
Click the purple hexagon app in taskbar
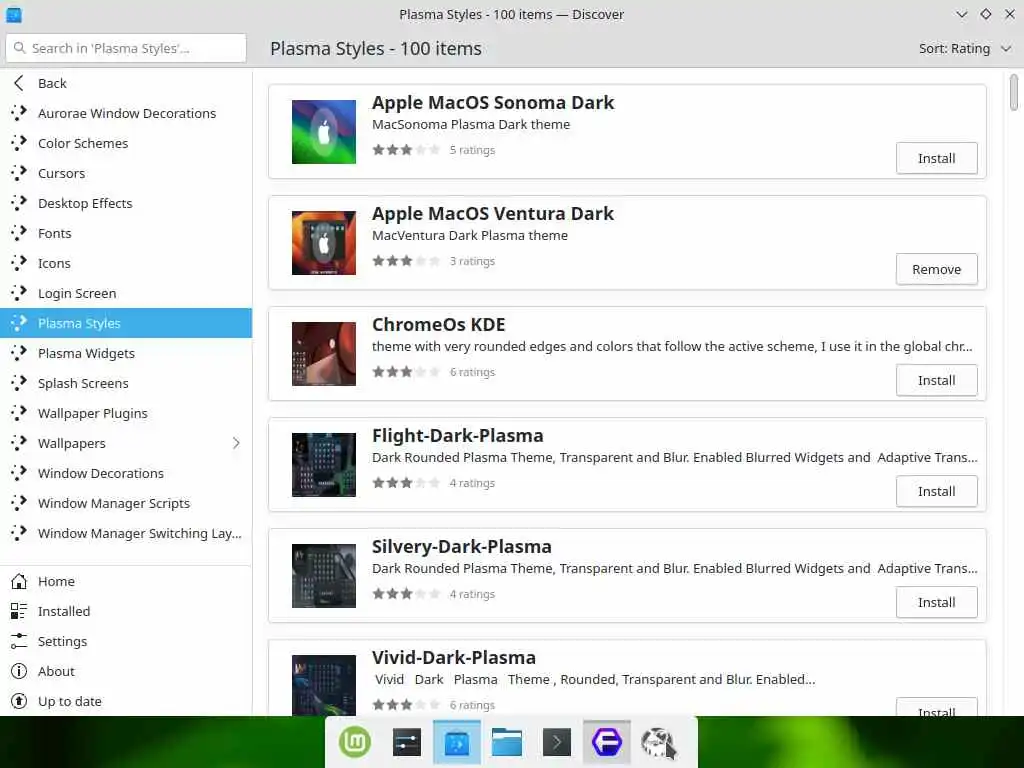click(x=607, y=743)
